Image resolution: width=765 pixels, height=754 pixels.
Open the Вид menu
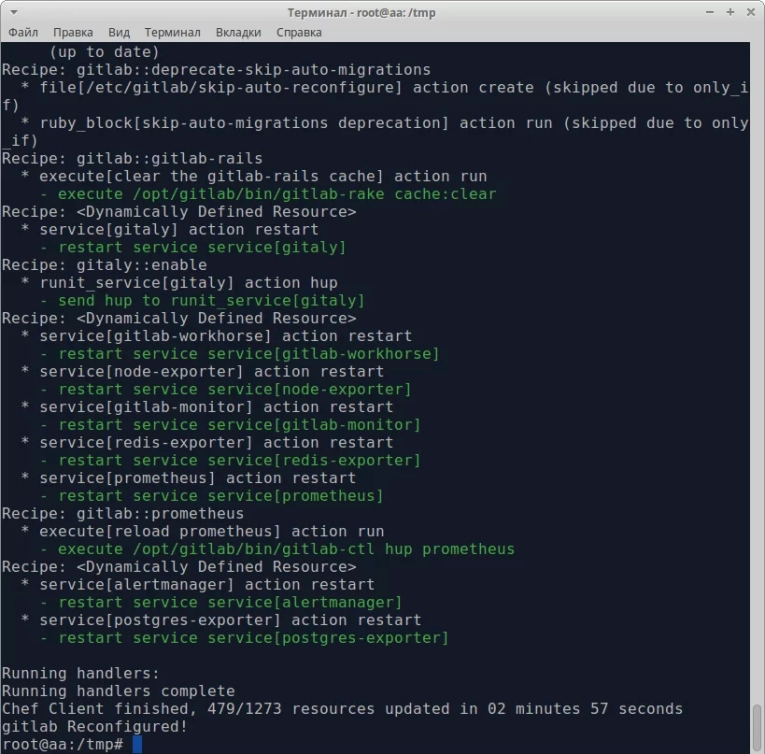click(119, 32)
